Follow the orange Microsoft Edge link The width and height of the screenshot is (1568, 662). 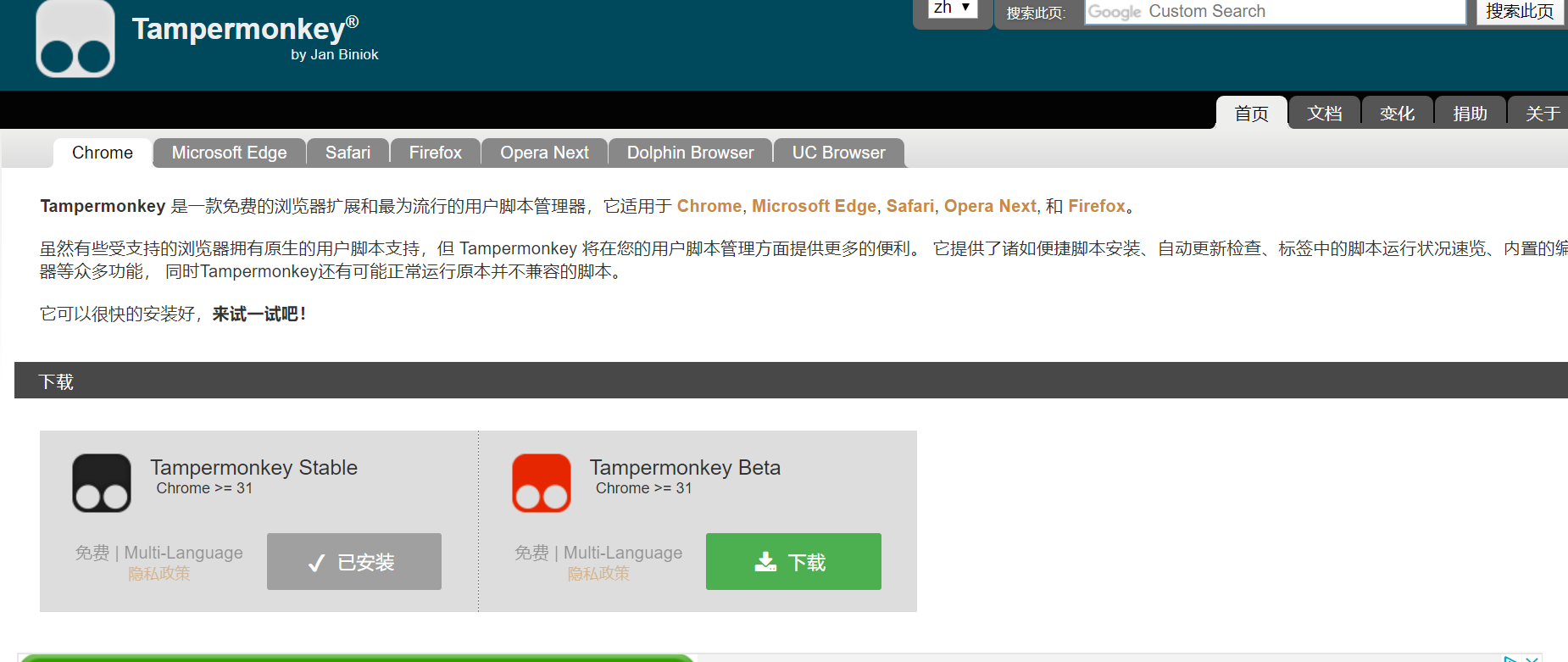[x=814, y=206]
